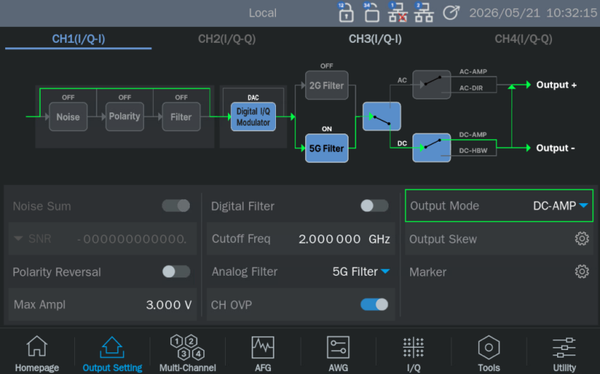
Task: Click the network 2 status icon
Action: pyautogui.click(x=424, y=13)
